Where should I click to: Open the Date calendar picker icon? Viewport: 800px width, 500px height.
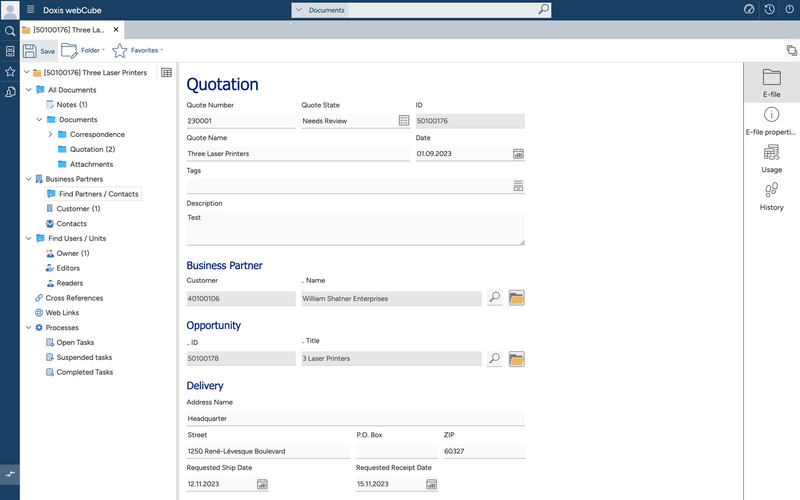click(518, 154)
